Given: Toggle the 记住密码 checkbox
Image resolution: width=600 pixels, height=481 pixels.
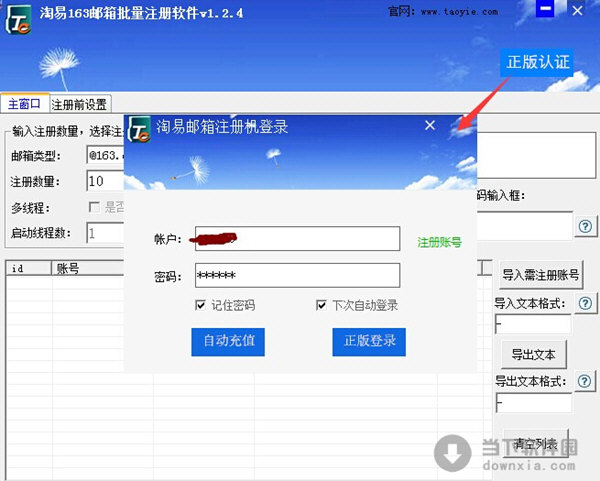Looking at the screenshot, I should click(x=200, y=305).
